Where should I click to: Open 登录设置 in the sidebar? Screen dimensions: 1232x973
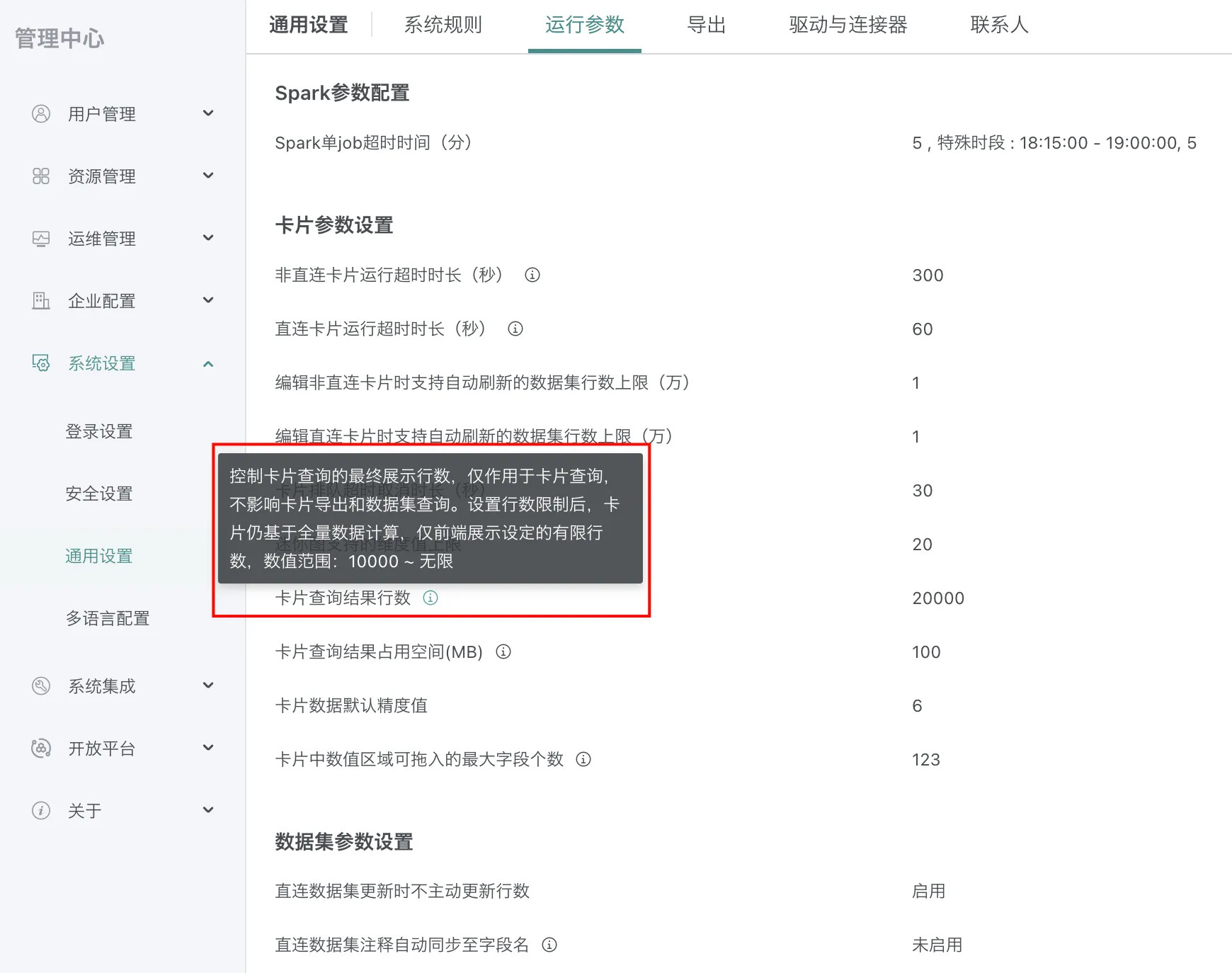(99, 431)
